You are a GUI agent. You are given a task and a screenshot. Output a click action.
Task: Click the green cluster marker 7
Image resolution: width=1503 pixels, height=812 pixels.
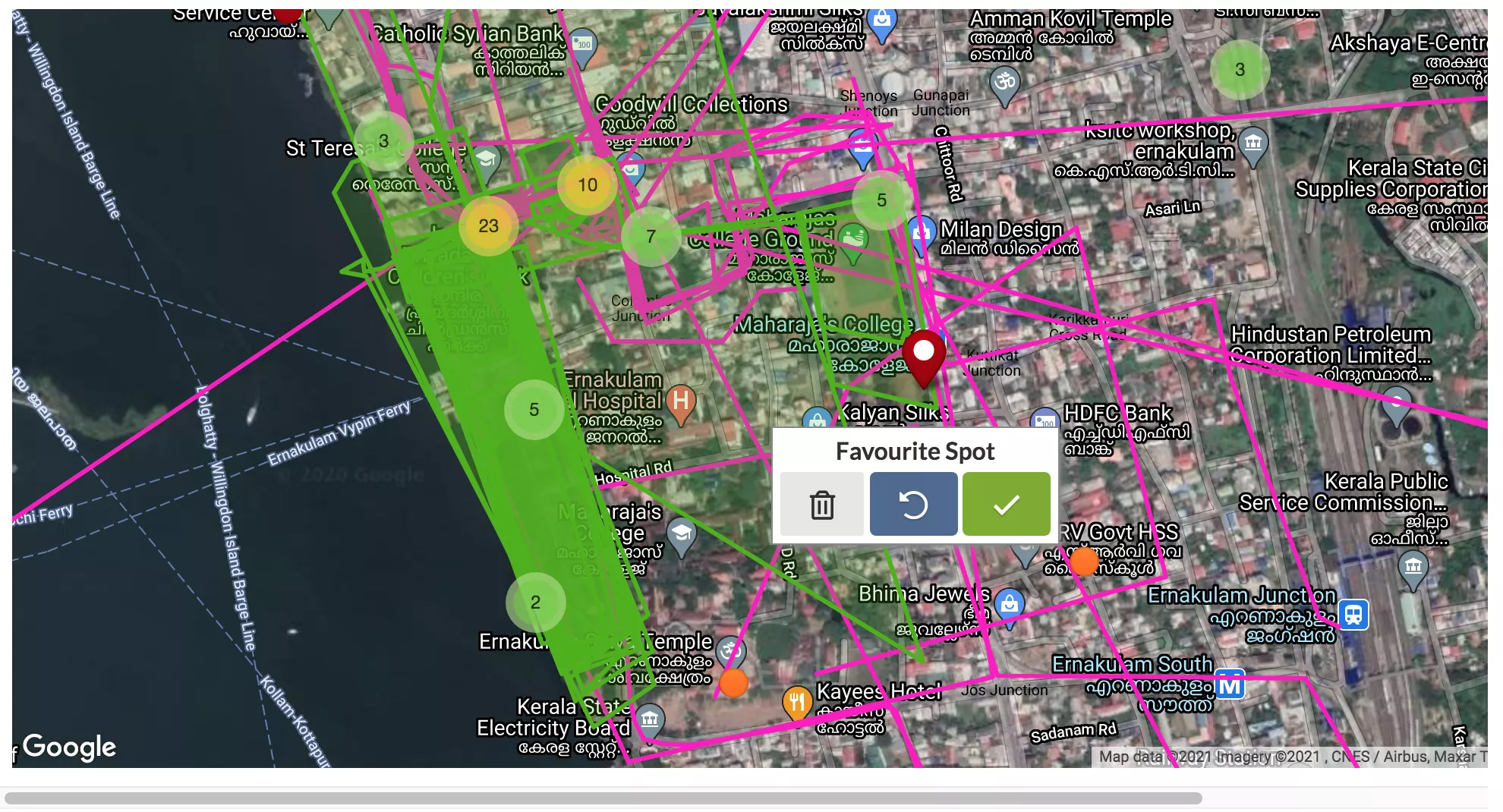pyautogui.click(x=650, y=237)
